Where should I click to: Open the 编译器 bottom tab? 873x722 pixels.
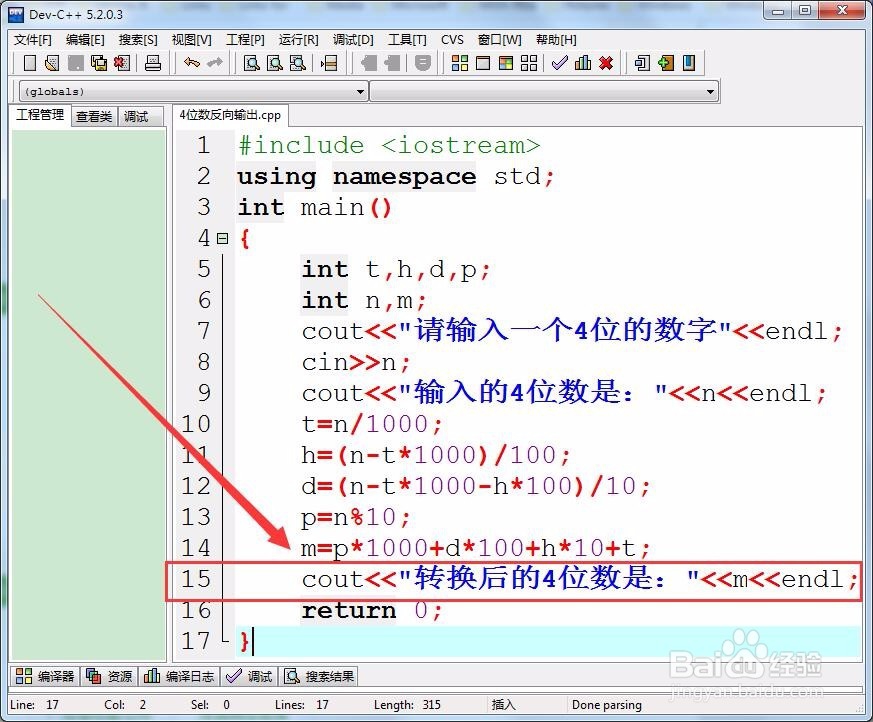click(45, 676)
